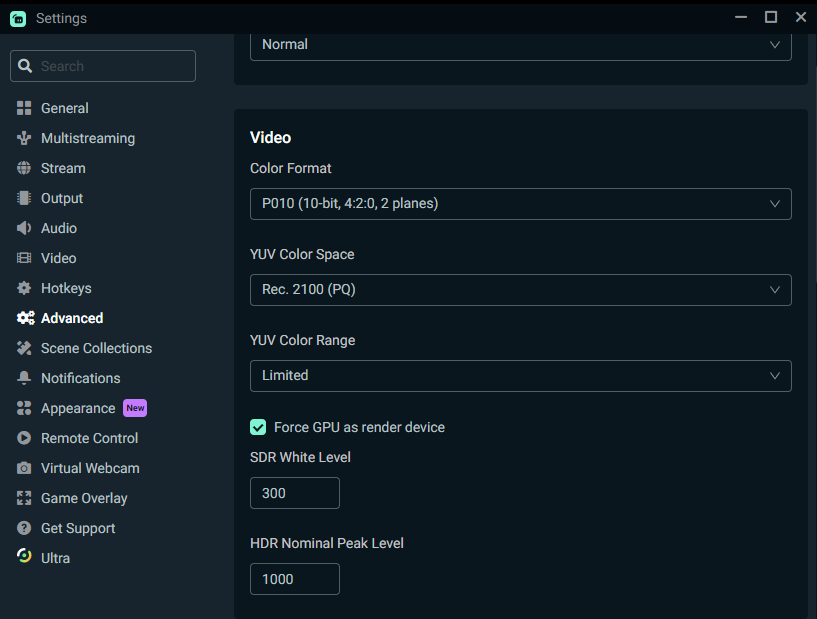Click the Get Support option

77,528
